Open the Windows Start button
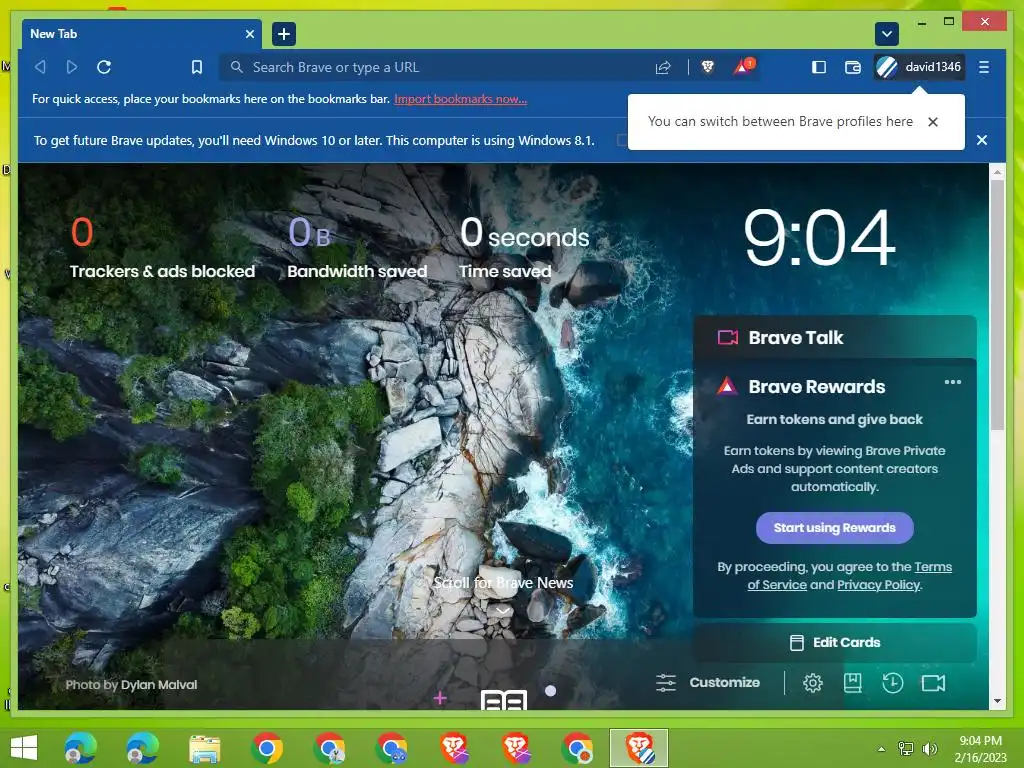 tap(24, 748)
